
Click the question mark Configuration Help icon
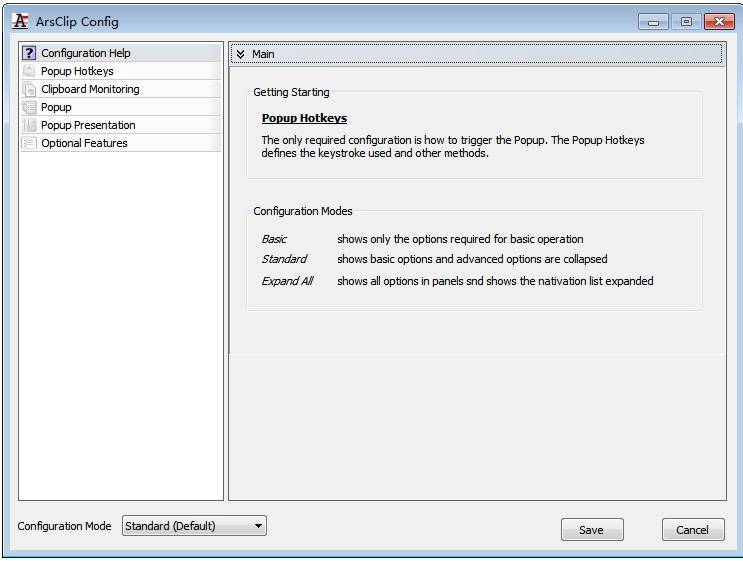pyautogui.click(x=29, y=53)
